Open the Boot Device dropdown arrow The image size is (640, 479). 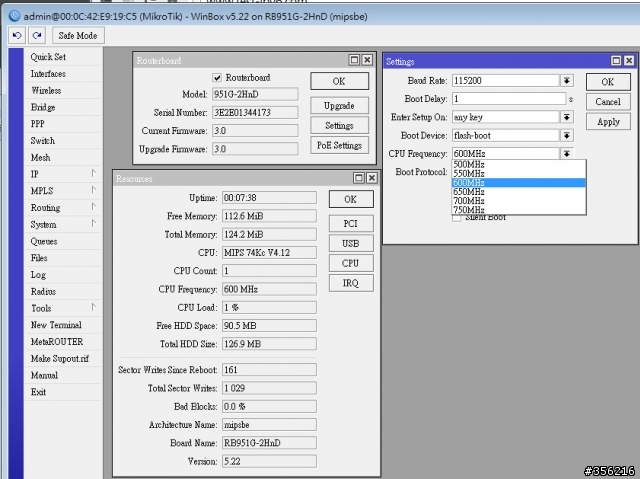tap(567, 135)
